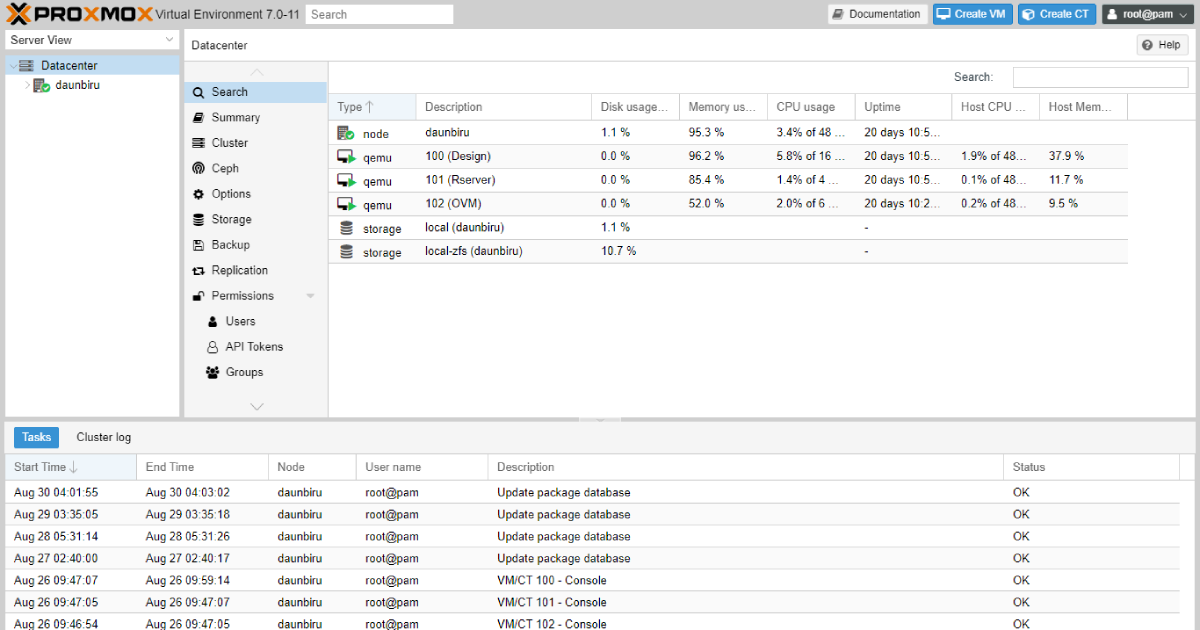Click the qemu icon for 100 (Design)
Viewport: 1200px width, 630px height.
346,157
